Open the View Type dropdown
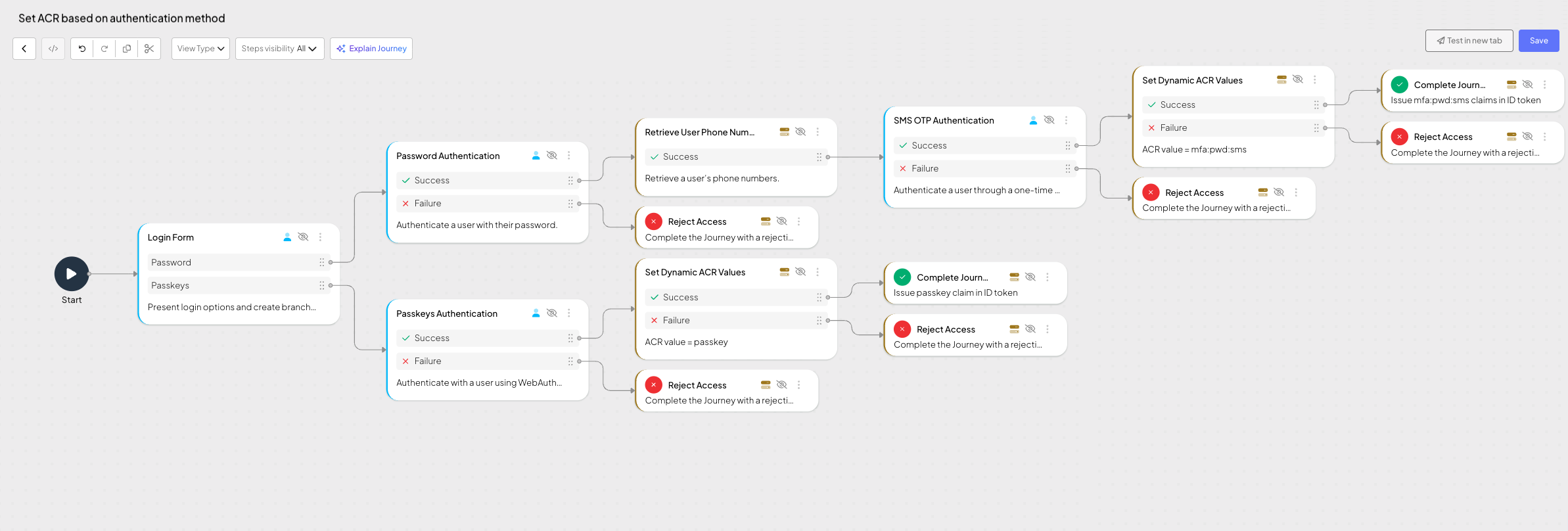The height and width of the screenshot is (531, 1568). (x=200, y=49)
